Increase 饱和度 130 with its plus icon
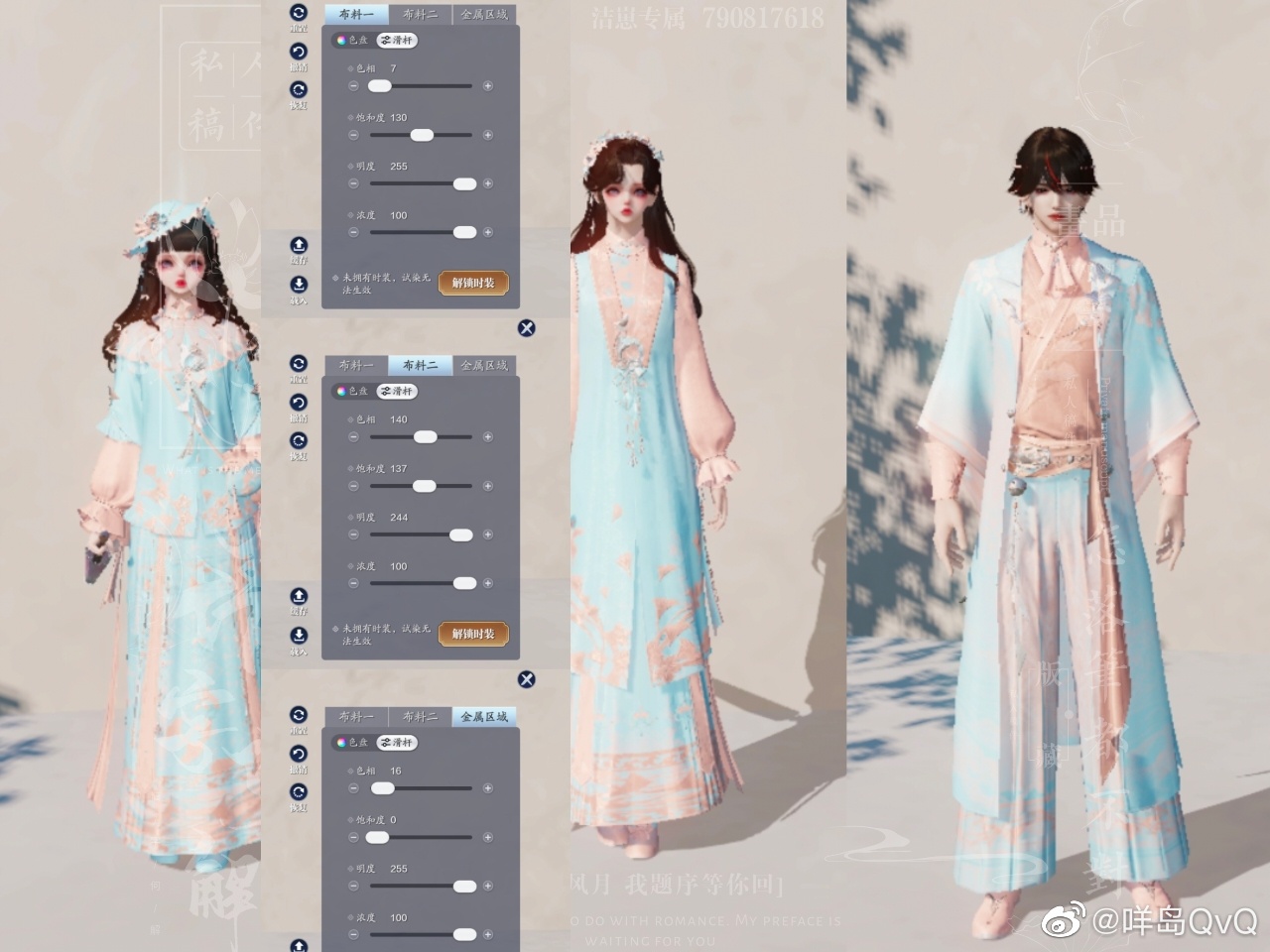 (487, 135)
